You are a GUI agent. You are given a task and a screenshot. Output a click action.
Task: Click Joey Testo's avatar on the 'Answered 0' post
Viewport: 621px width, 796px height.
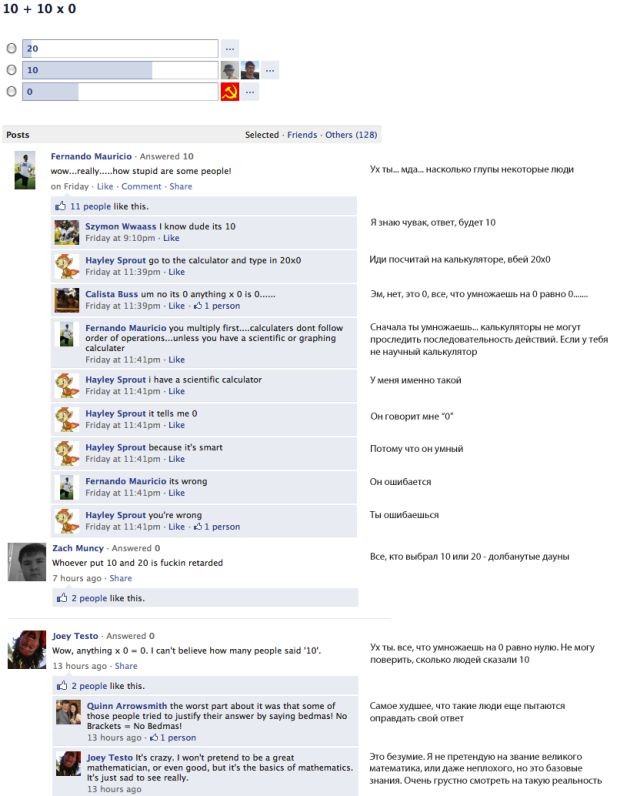pyautogui.click(x=27, y=649)
